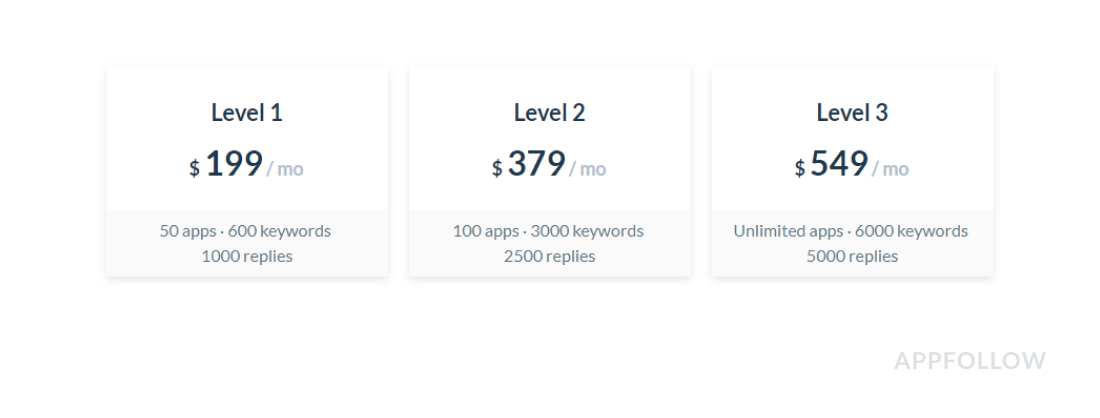Click the "100 apps" text

point(486,231)
